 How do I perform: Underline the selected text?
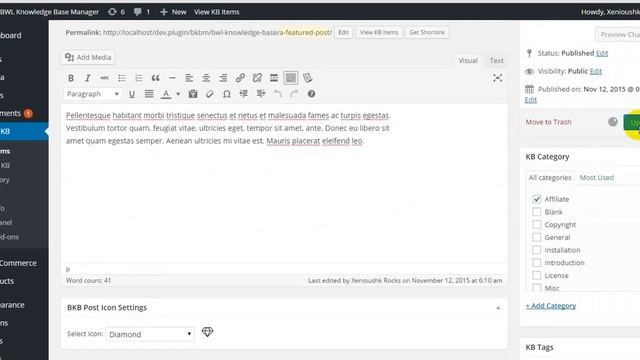click(x=131, y=94)
